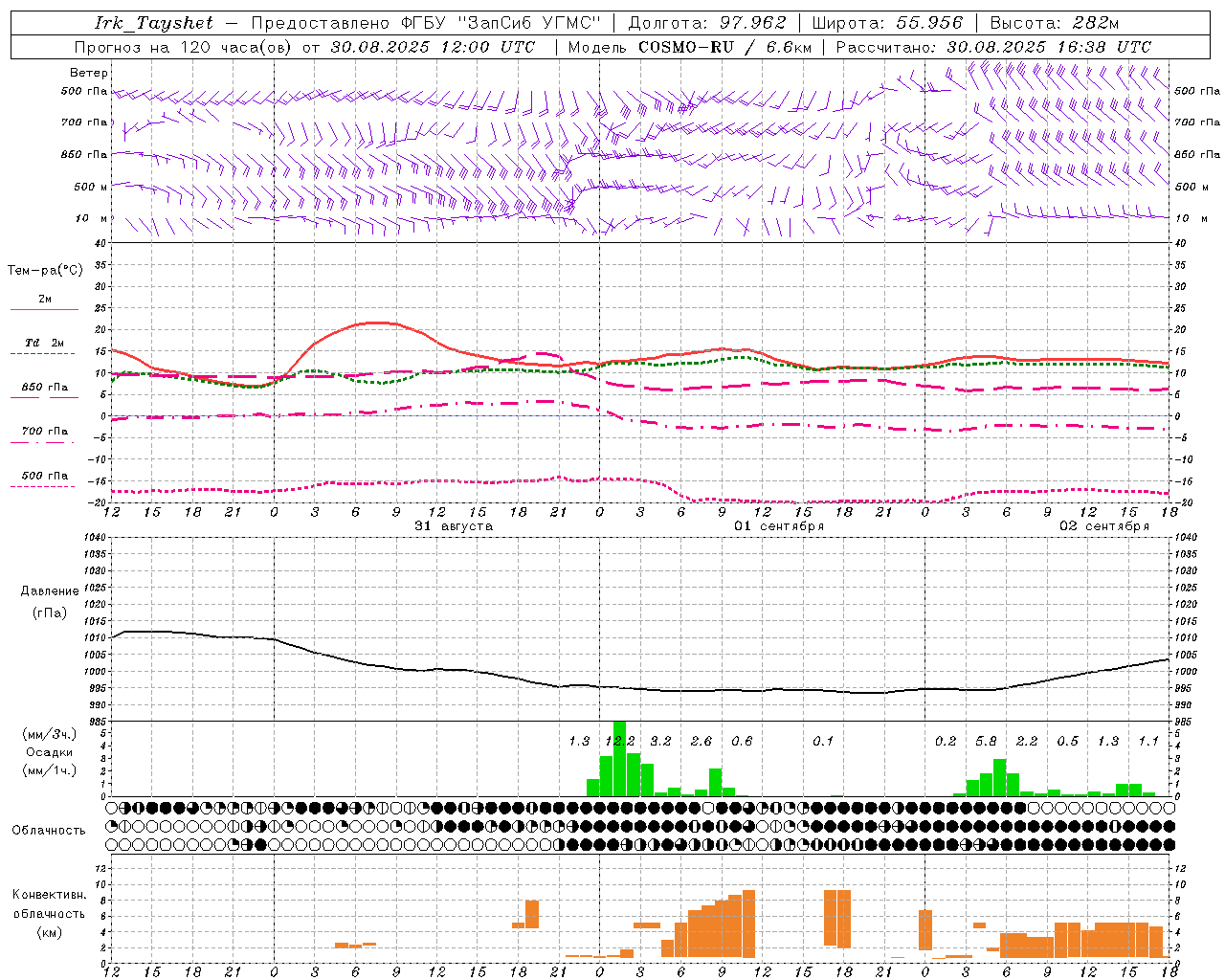Click the 3-hour precipitation value 3.2
The height and width of the screenshot is (980, 1225).
point(660,741)
